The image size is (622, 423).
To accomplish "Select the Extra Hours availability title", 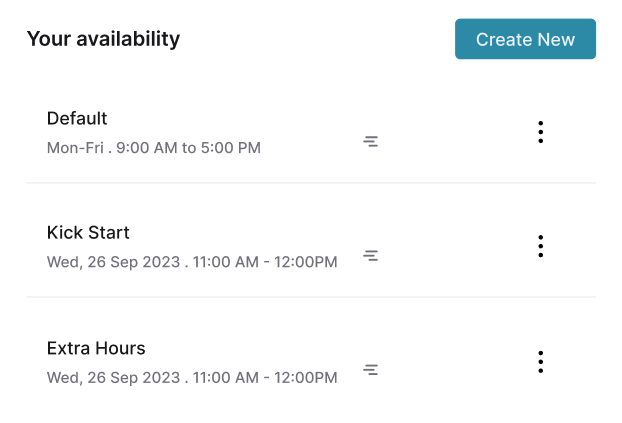I will 96,349.
